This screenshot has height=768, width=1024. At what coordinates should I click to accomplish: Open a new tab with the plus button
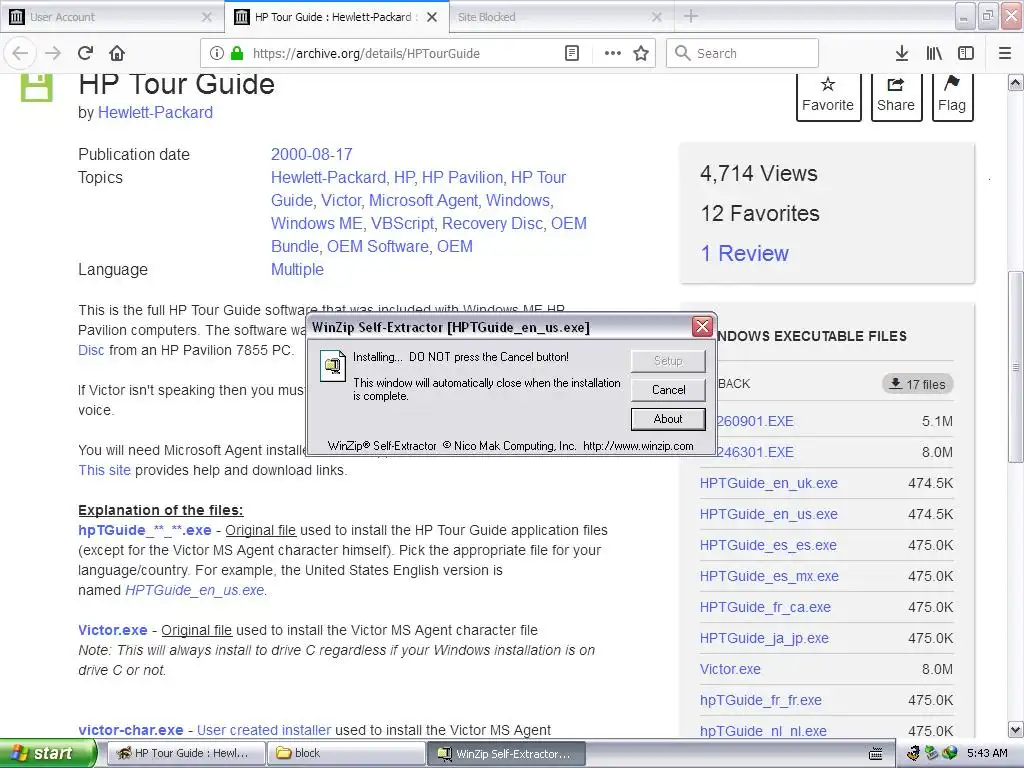click(691, 16)
